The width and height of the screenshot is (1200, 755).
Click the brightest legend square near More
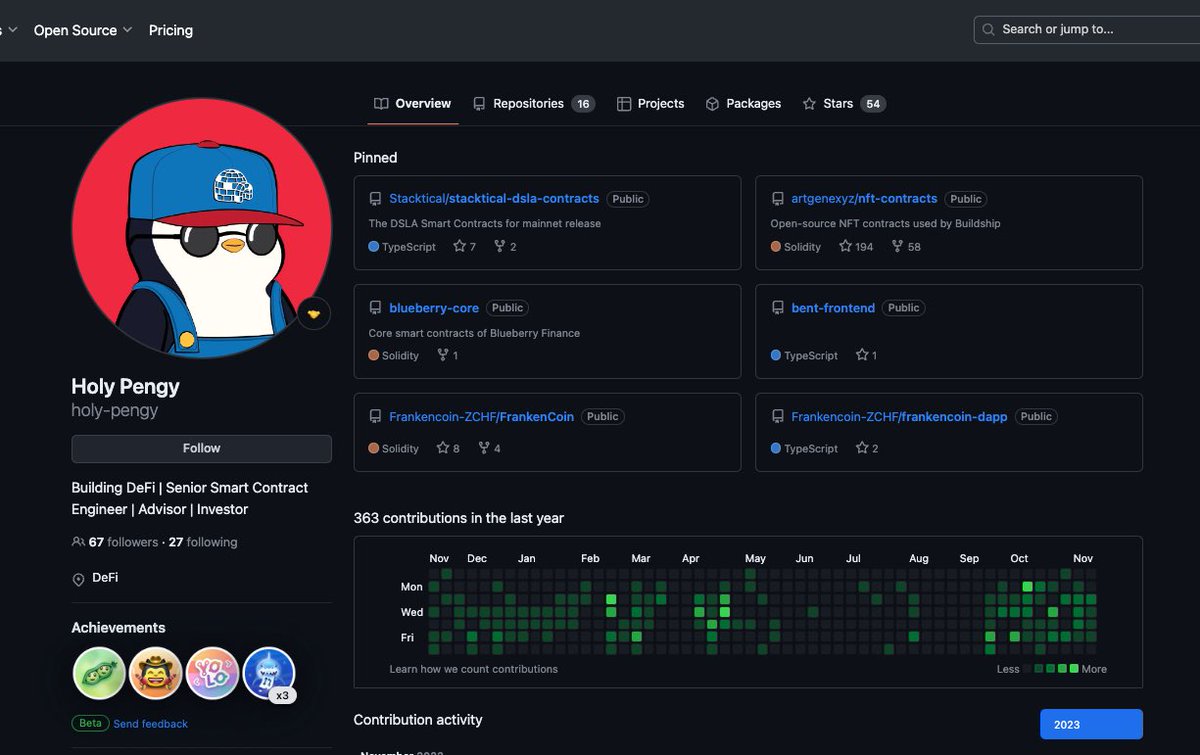[1074, 668]
